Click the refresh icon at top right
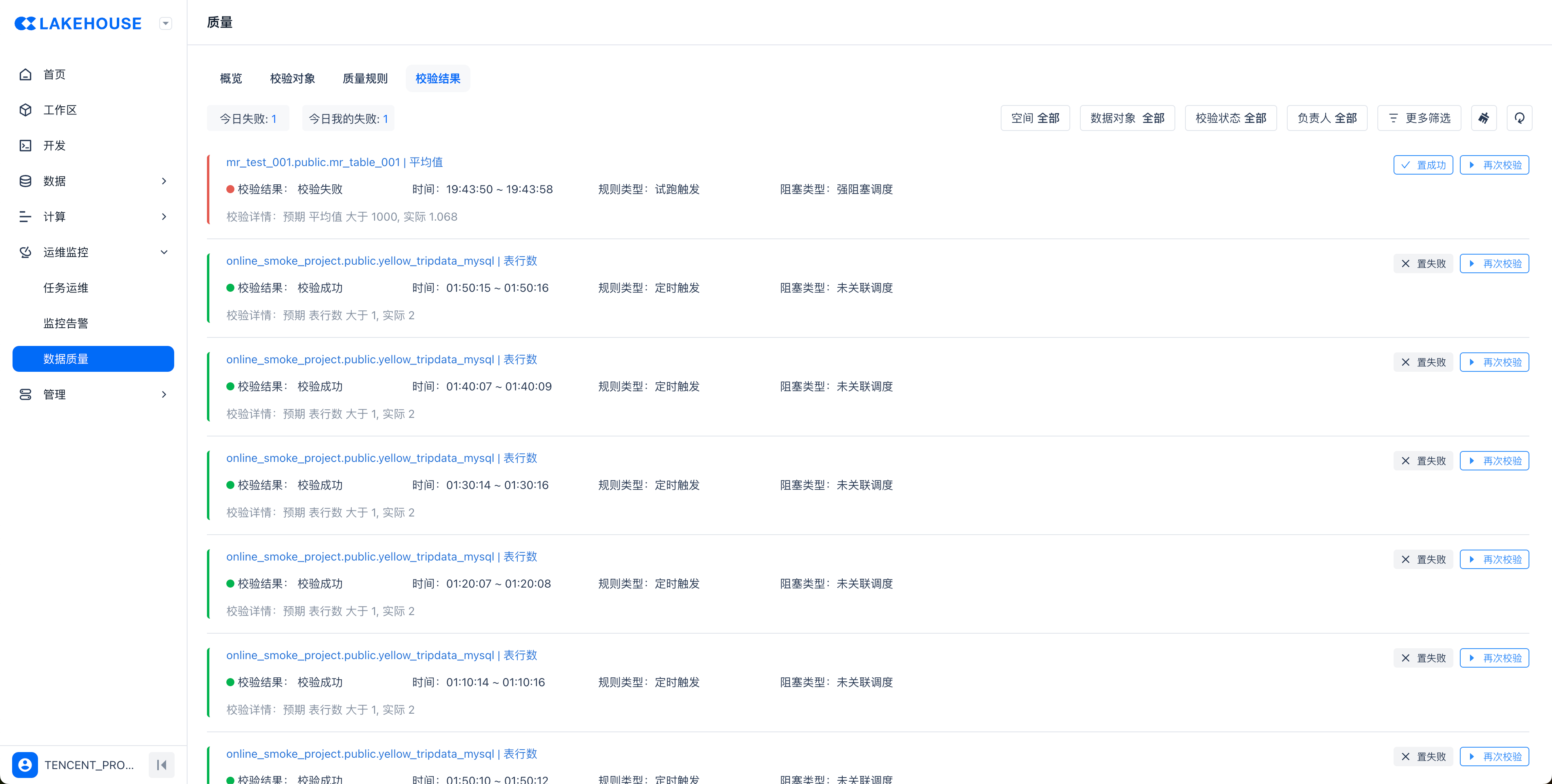The height and width of the screenshot is (784, 1552). click(x=1519, y=118)
